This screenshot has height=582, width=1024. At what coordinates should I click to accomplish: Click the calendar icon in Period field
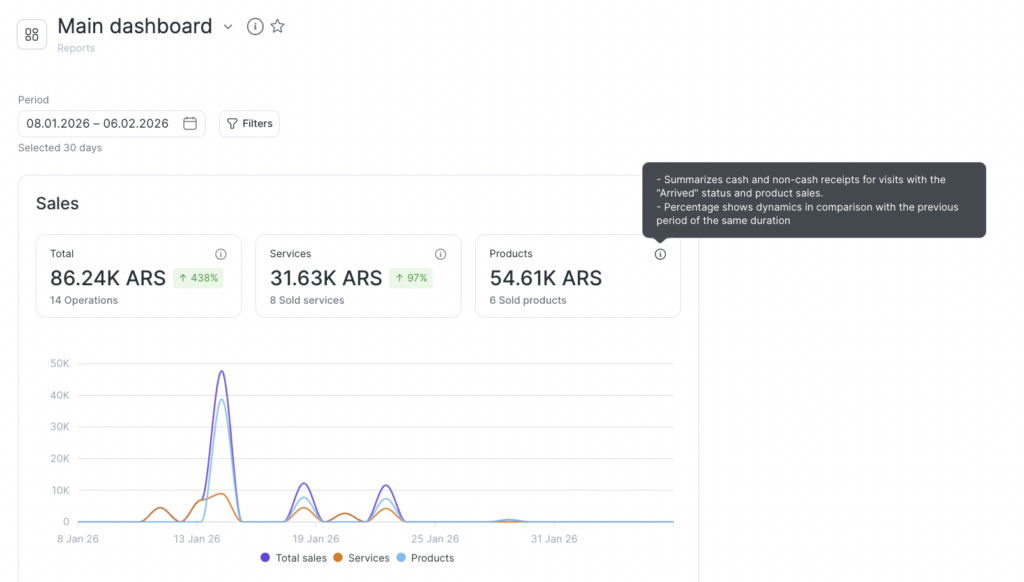pos(190,124)
